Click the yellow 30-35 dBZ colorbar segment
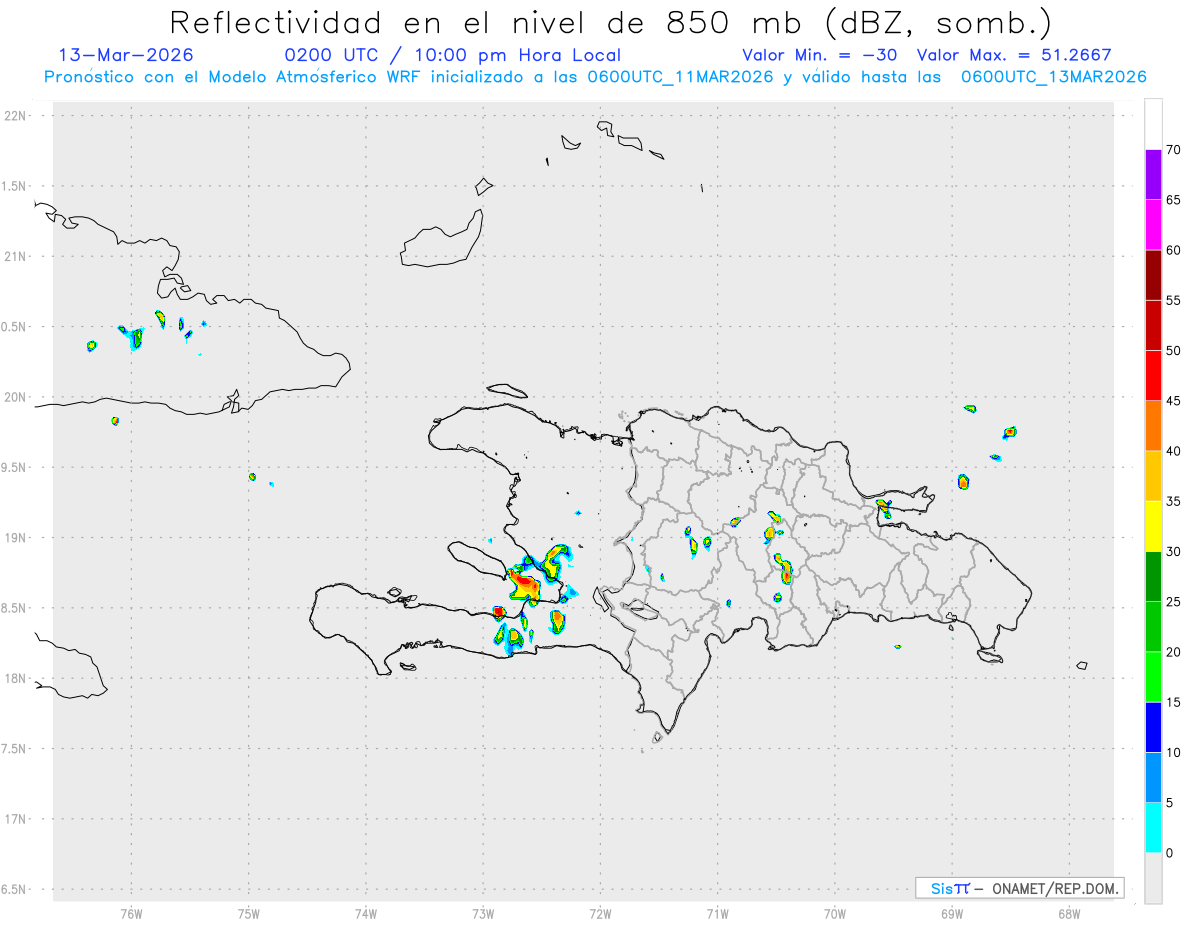The height and width of the screenshot is (927, 1200). coord(1153,526)
